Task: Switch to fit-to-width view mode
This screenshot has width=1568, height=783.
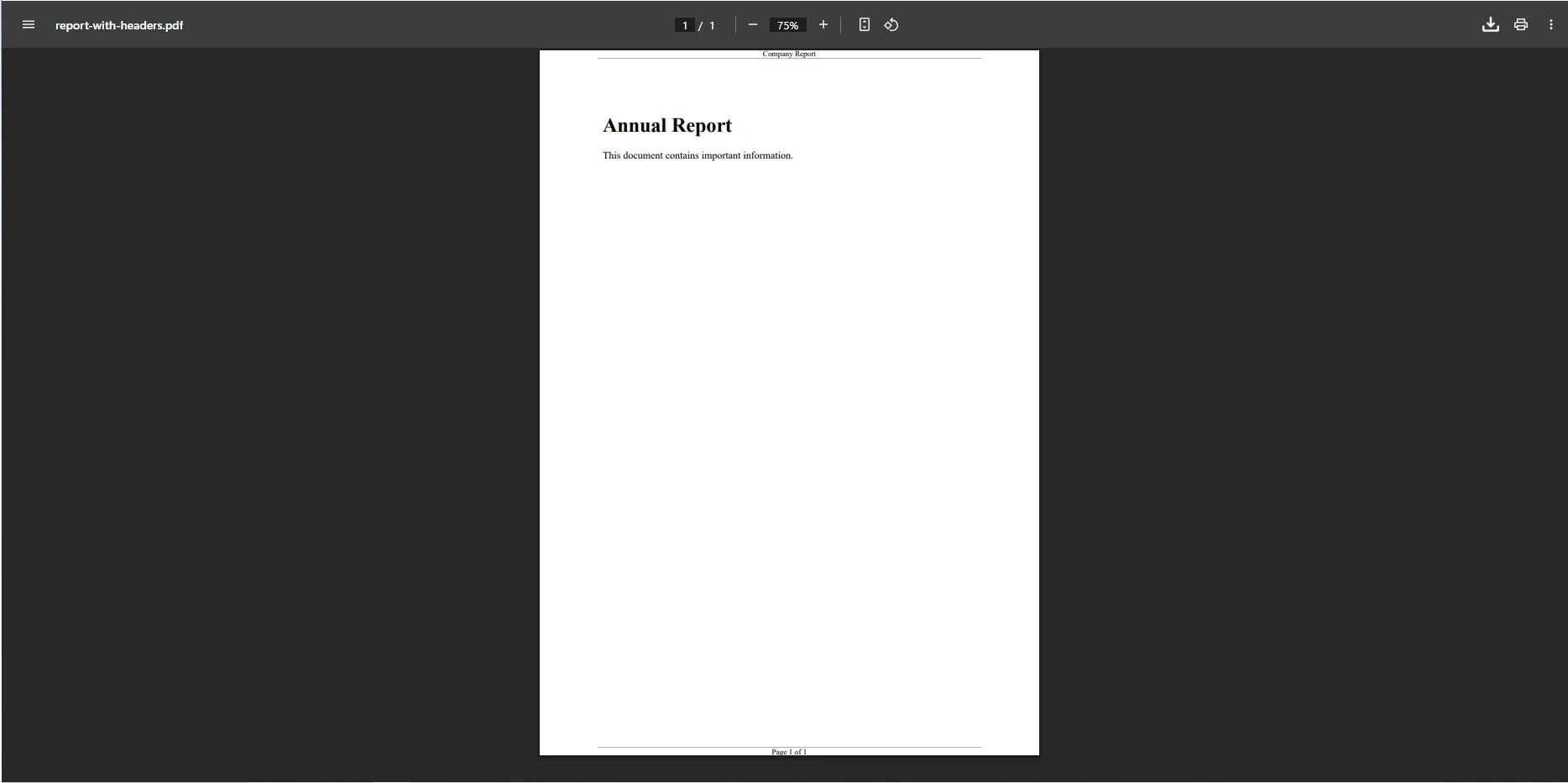Action: point(864,24)
